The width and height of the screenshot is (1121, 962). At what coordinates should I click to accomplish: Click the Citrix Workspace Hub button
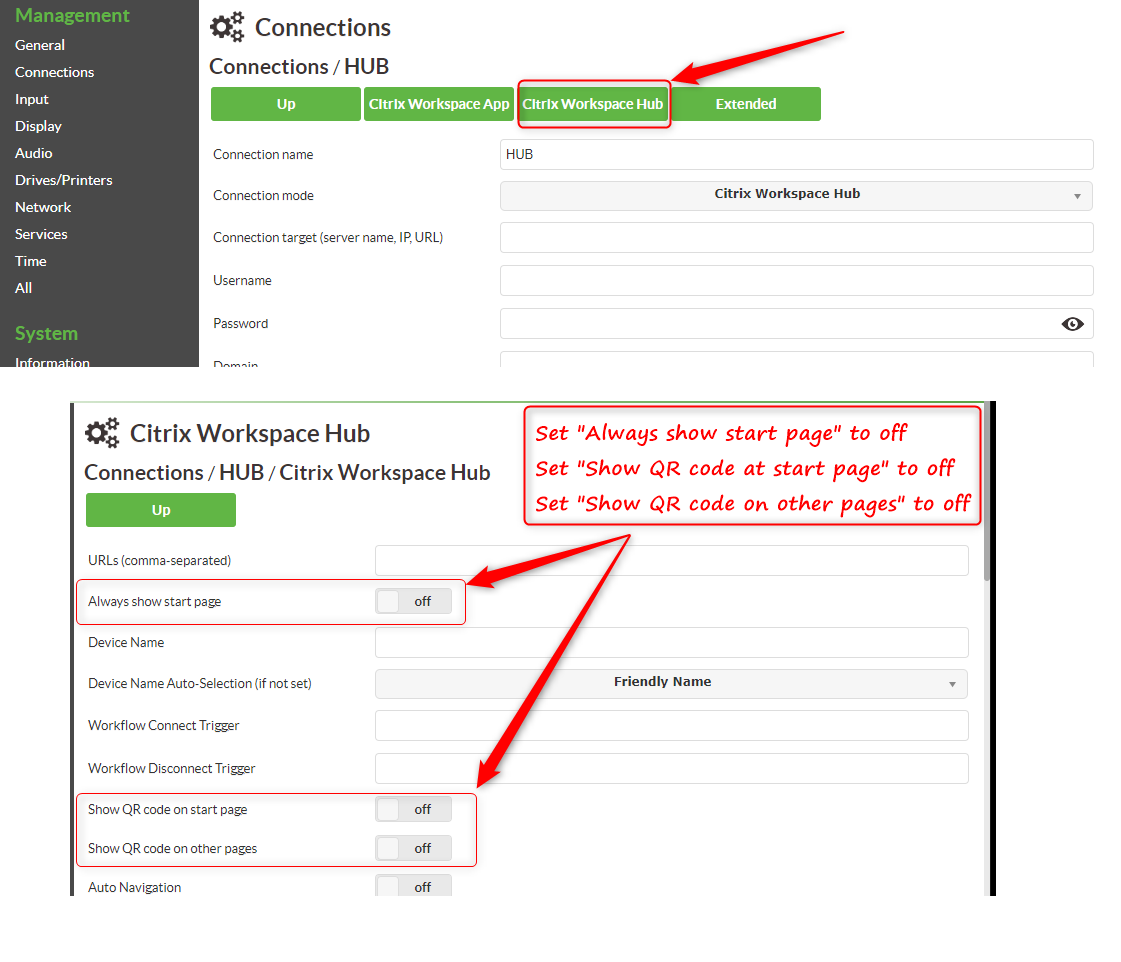pyautogui.click(x=593, y=104)
